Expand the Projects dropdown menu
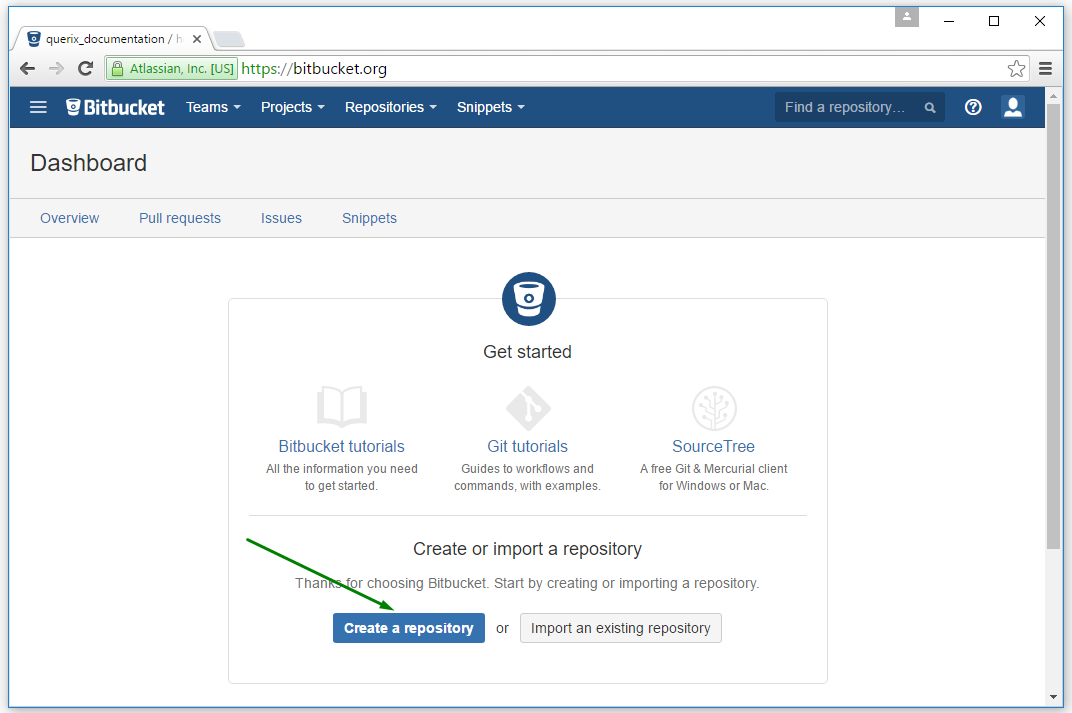1072x713 pixels. point(292,107)
